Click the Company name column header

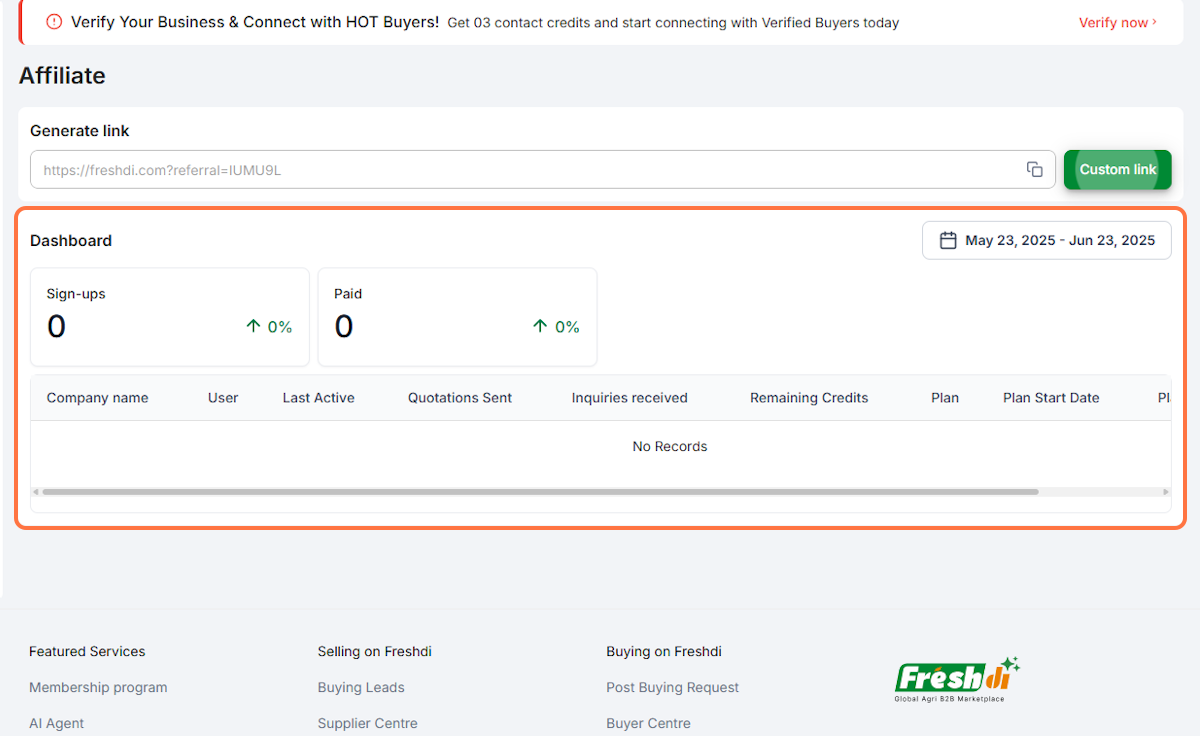pos(97,398)
